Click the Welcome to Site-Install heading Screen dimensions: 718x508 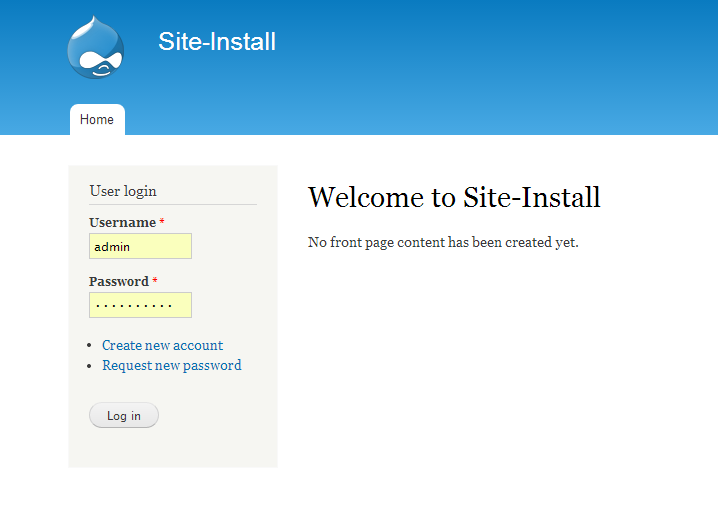454,197
